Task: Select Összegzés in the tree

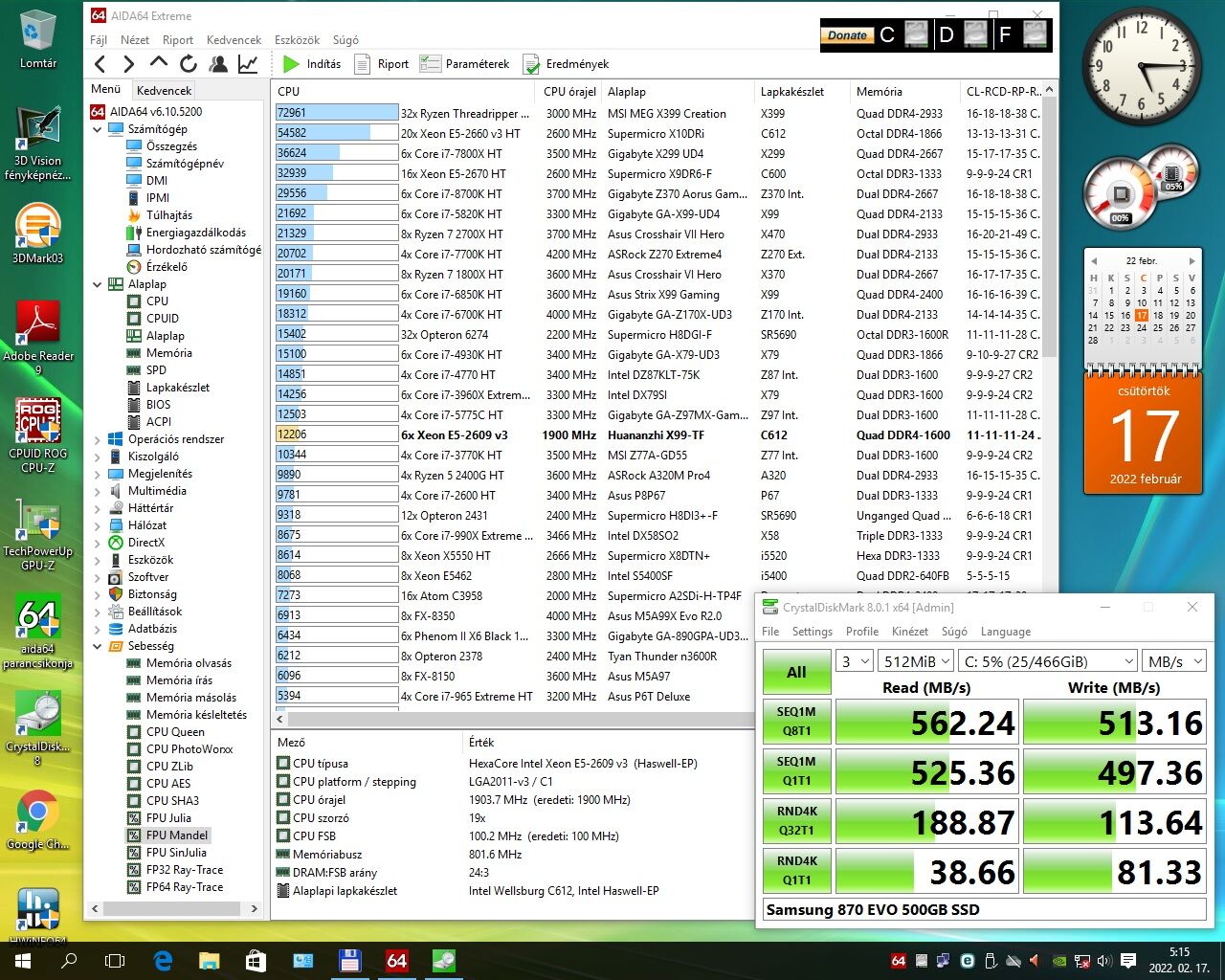Action: point(171,146)
